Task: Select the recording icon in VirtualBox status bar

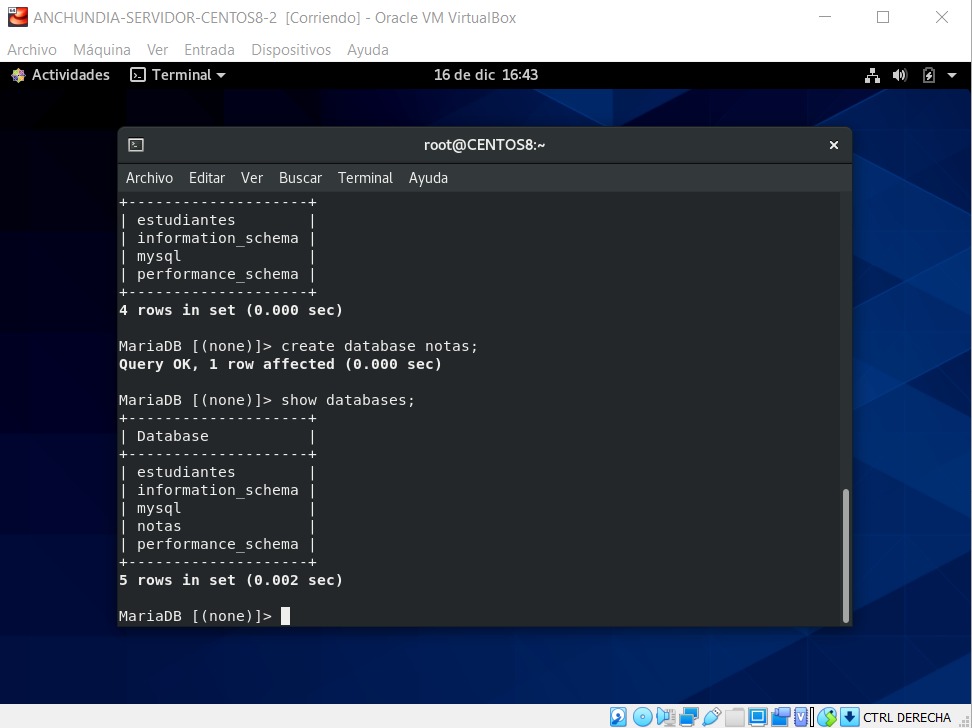Action: click(781, 715)
